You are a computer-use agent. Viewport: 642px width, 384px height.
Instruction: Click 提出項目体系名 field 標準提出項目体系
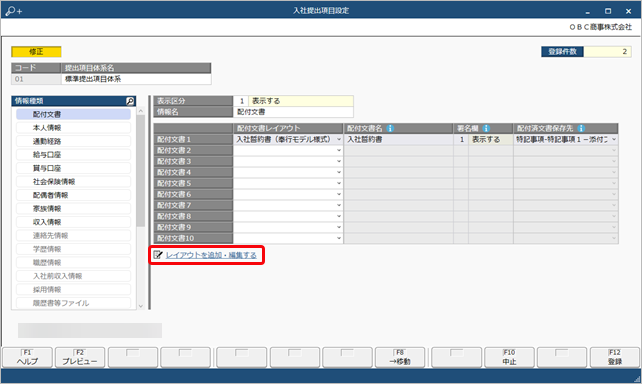(x=136, y=79)
